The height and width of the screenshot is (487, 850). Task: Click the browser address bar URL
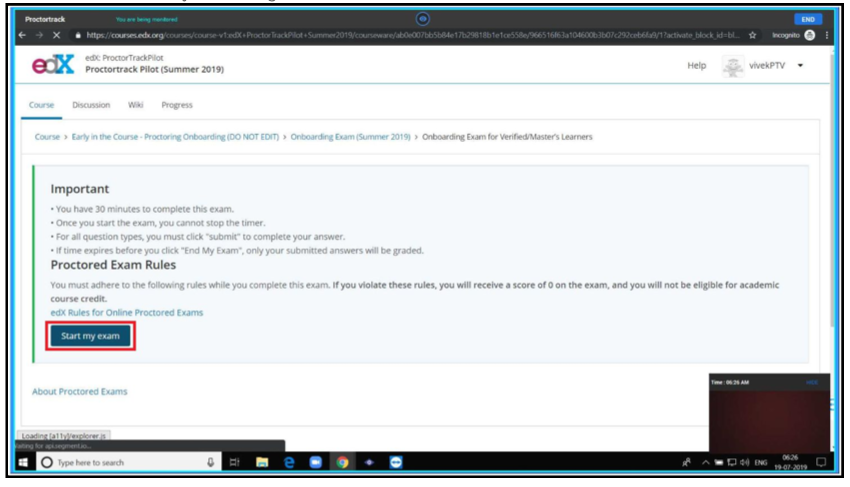(412, 35)
